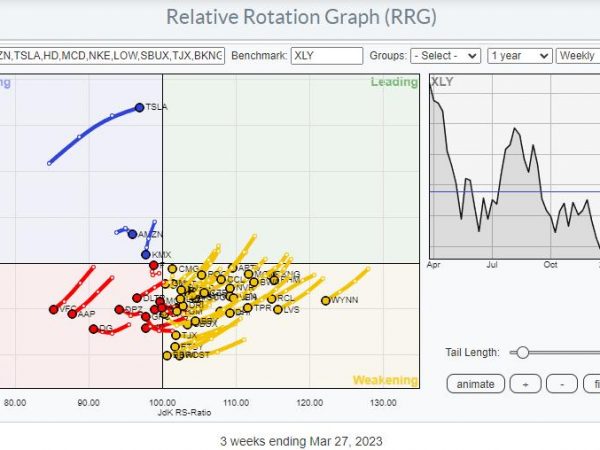Open the 1 year period dropdown
Image resolution: width=600 pixels, height=450 pixels.
click(x=520, y=56)
